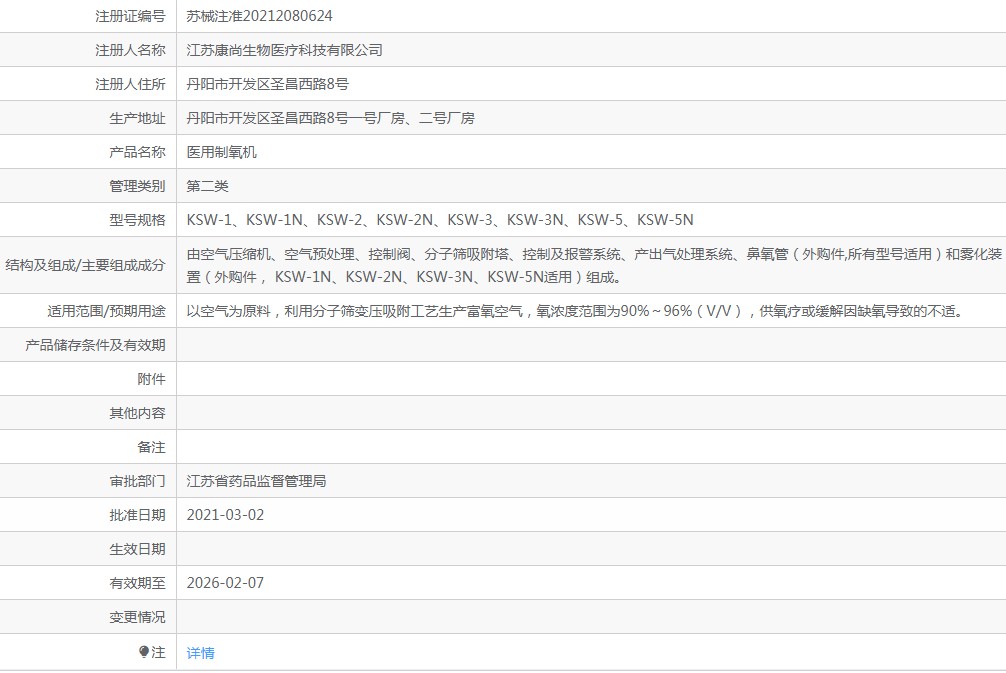Select the model list starting KSW-1、KSW-1N

(440, 220)
